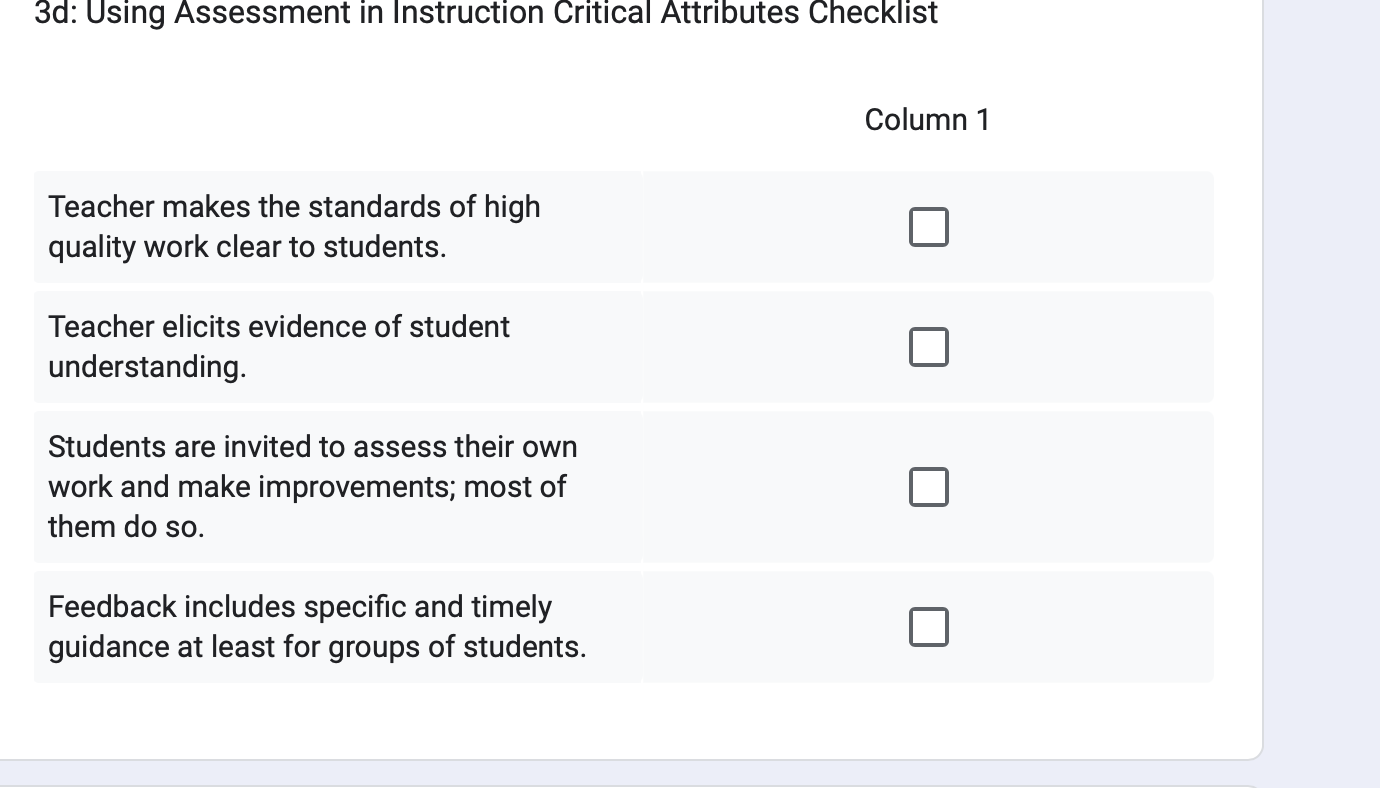
Task: Click the 'Teacher makes the standards' row label
Action: (x=294, y=227)
